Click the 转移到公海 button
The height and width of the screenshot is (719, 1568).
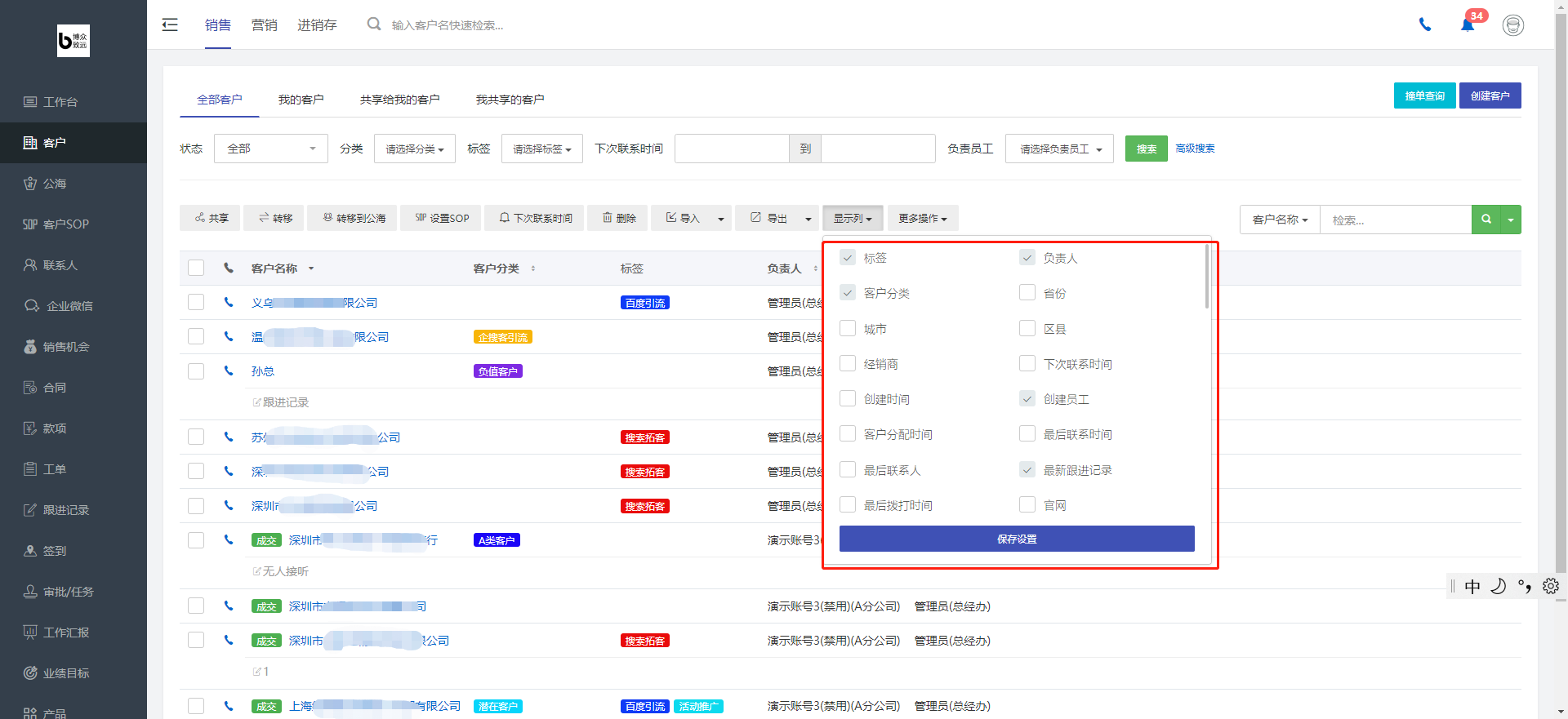(354, 219)
